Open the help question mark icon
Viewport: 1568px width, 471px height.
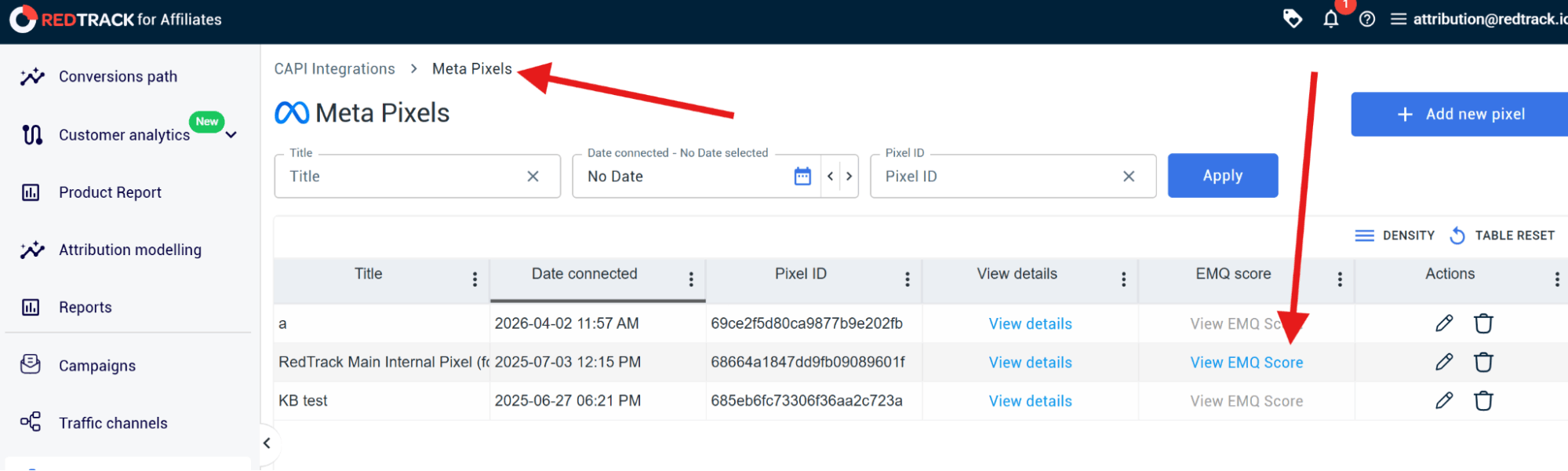pos(1367,19)
